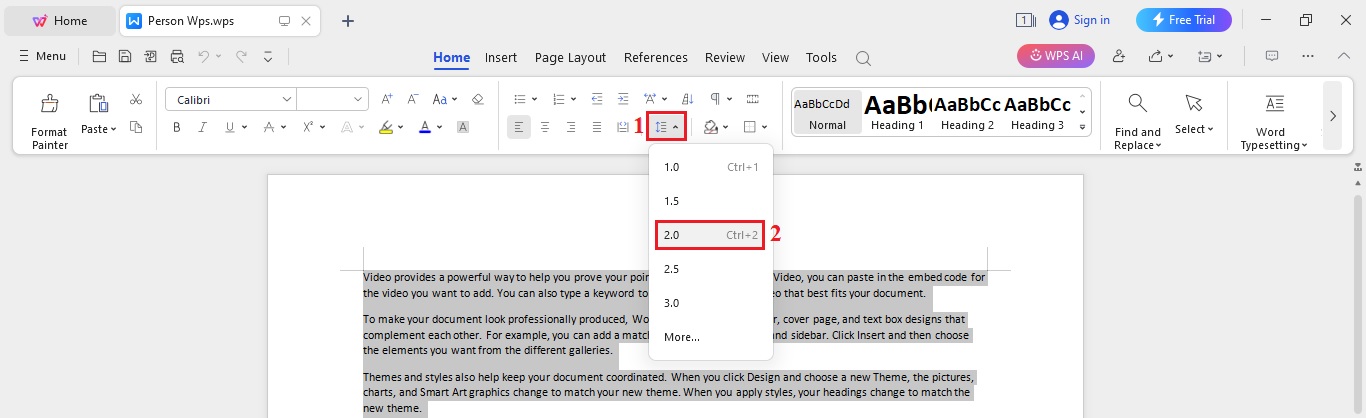Image resolution: width=1366 pixels, height=418 pixels.
Task: Open the font name Calibri dropdown
Action: pos(287,99)
